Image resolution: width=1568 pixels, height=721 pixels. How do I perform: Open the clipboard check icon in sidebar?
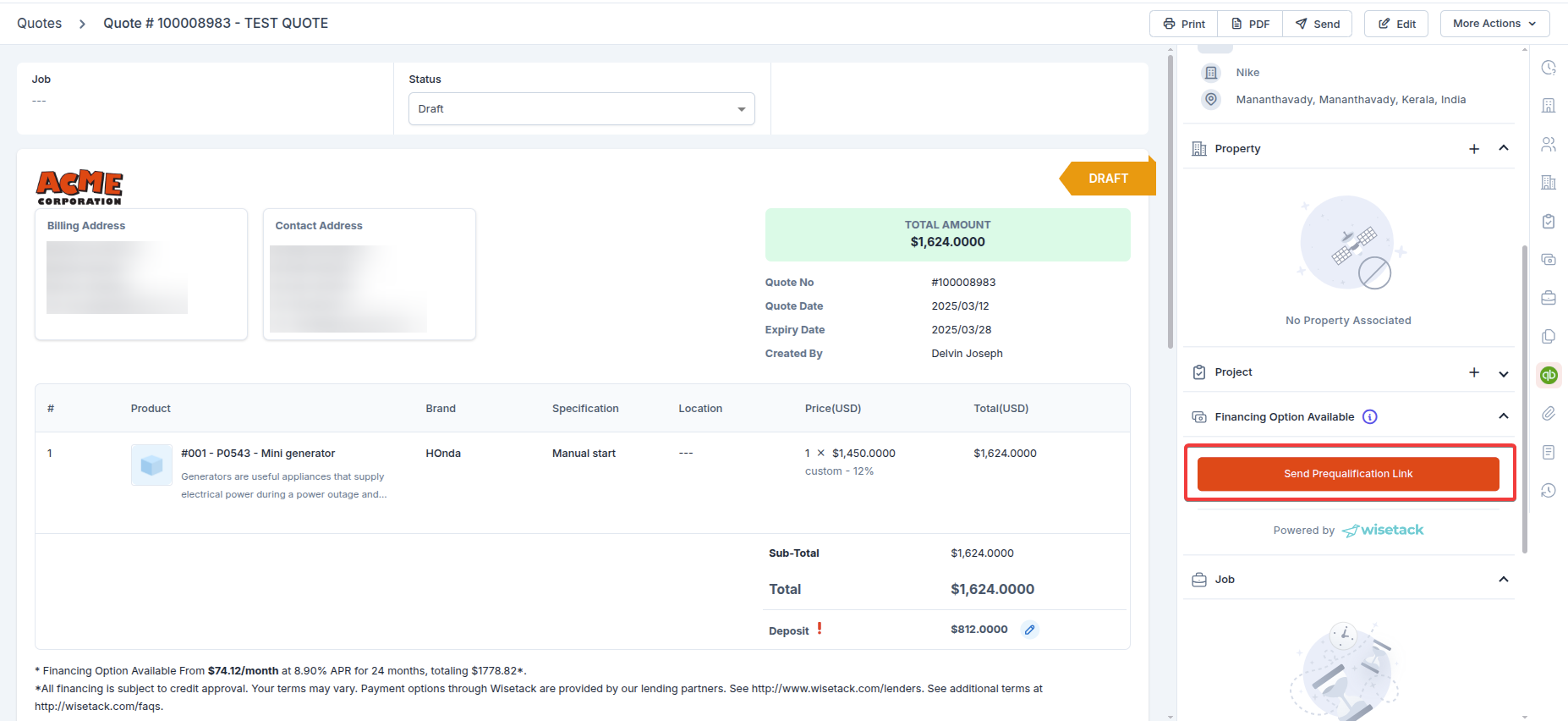point(1549,221)
